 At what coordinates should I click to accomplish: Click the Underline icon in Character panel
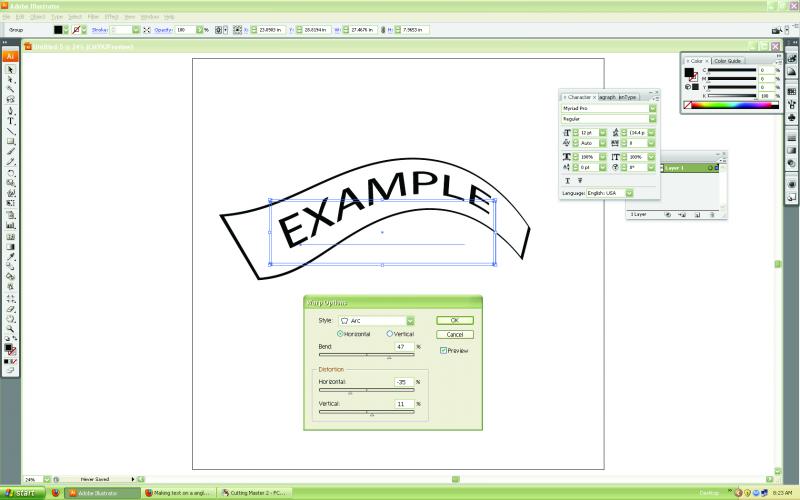click(x=567, y=181)
